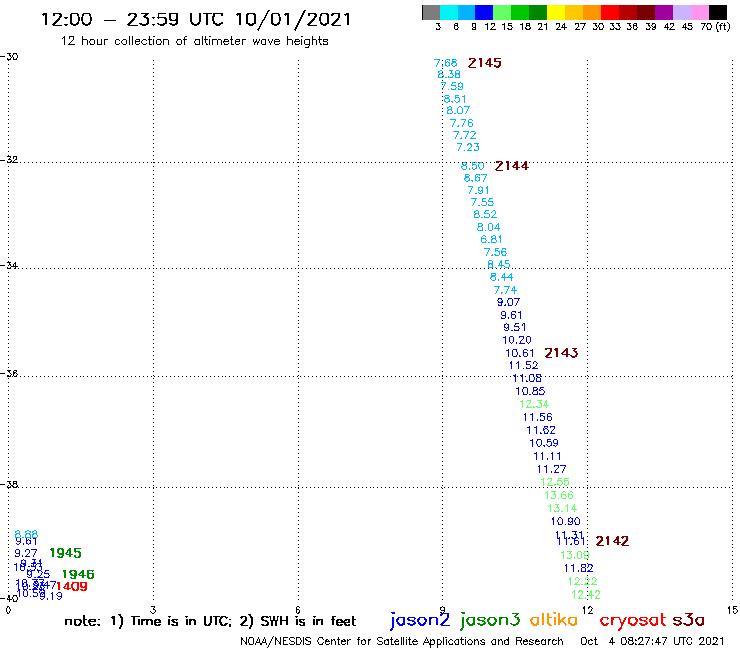This screenshot has width=740, height=650.
Task: Select the altika legend label
Action: click(554, 620)
